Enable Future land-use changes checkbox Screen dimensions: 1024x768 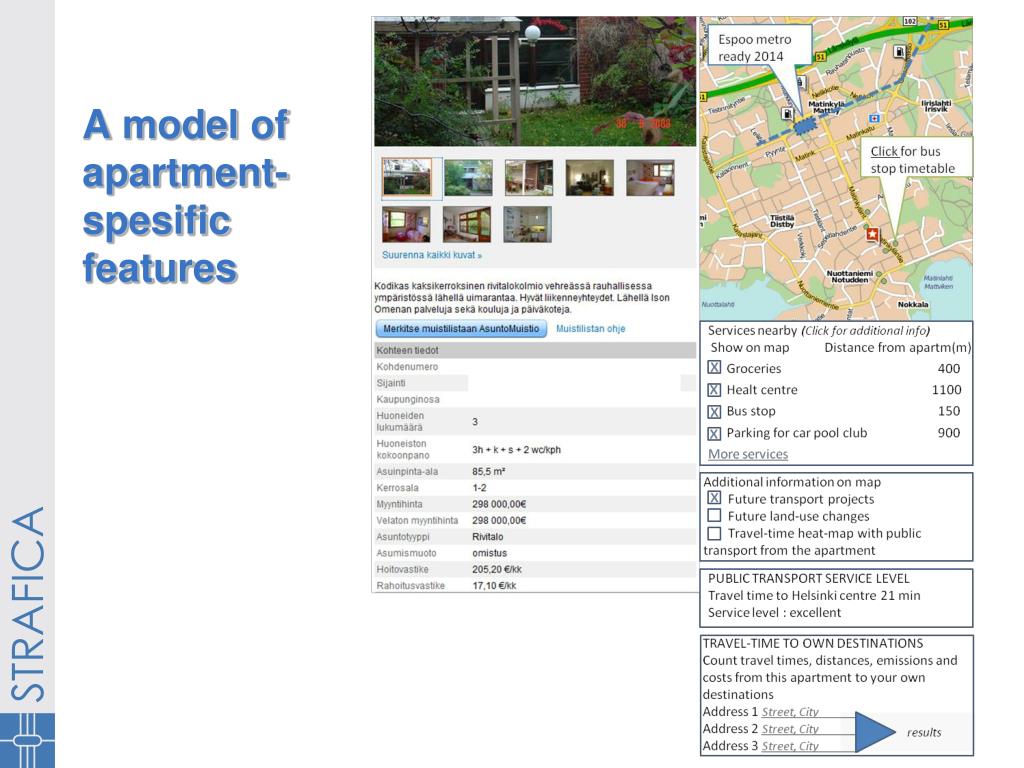point(714,515)
